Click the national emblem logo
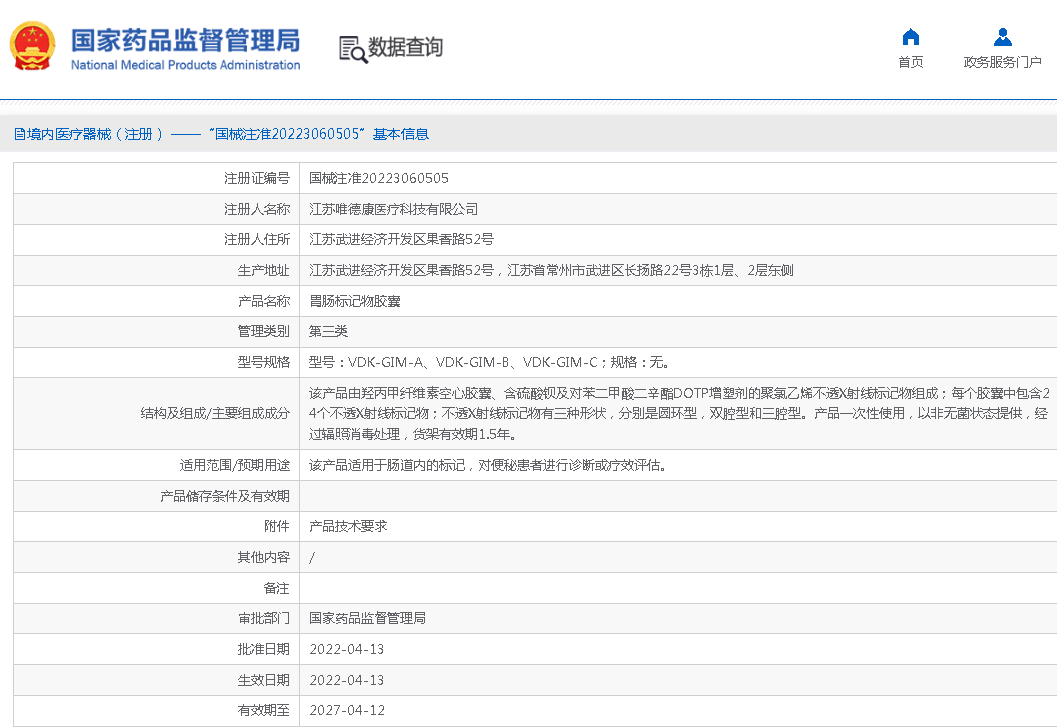This screenshot has height=727, width=1057. [x=32, y=46]
